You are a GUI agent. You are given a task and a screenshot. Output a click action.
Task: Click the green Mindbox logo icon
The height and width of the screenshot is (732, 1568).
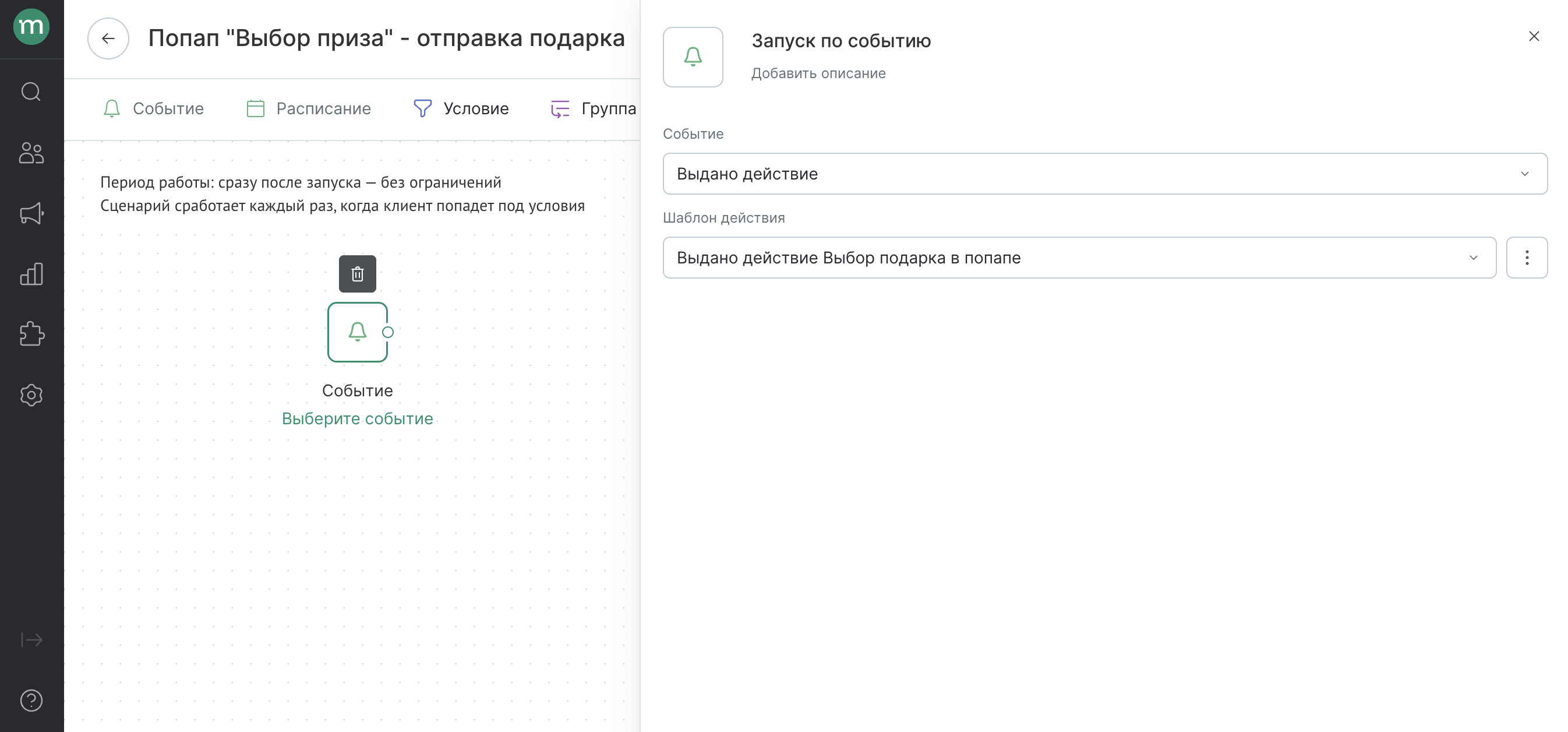tap(31, 27)
